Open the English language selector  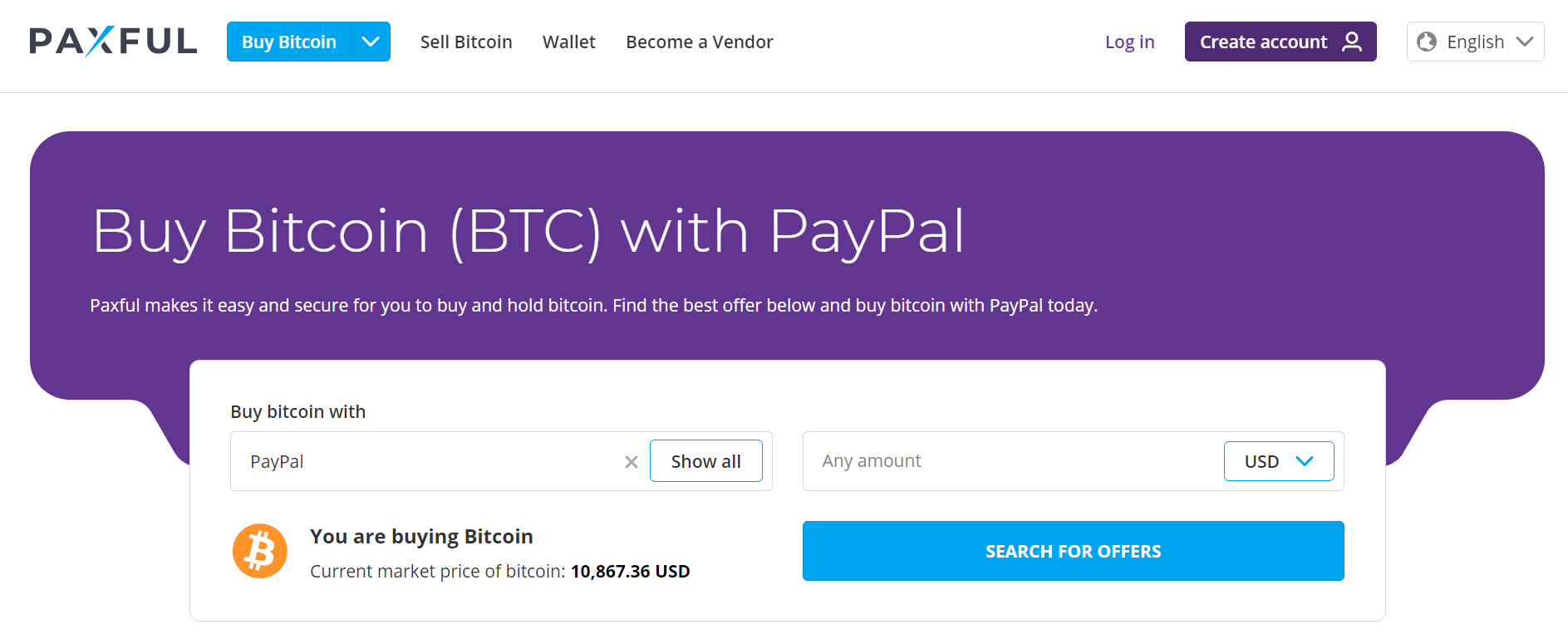click(x=1475, y=42)
